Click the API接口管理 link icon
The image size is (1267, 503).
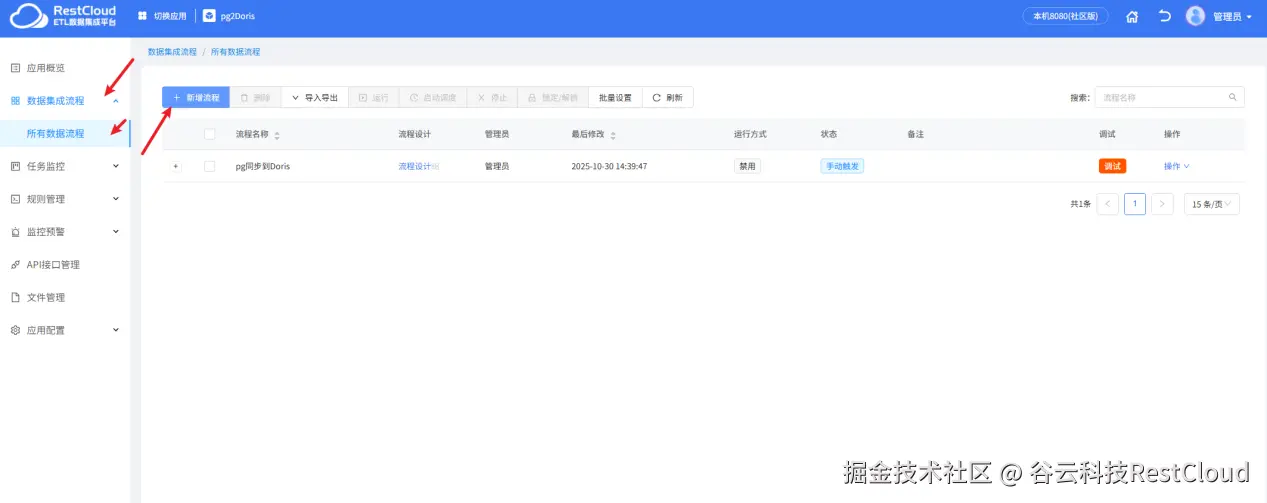coord(15,265)
